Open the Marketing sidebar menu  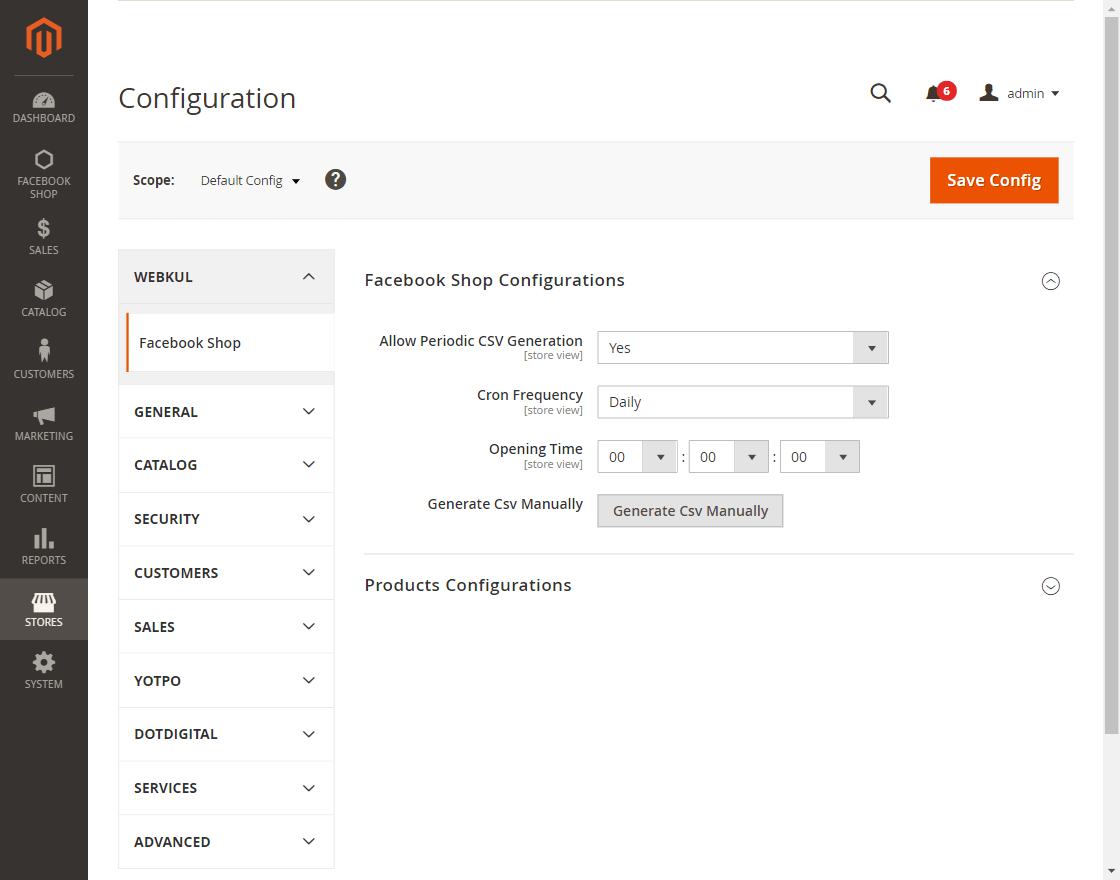pyautogui.click(x=44, y=424)
